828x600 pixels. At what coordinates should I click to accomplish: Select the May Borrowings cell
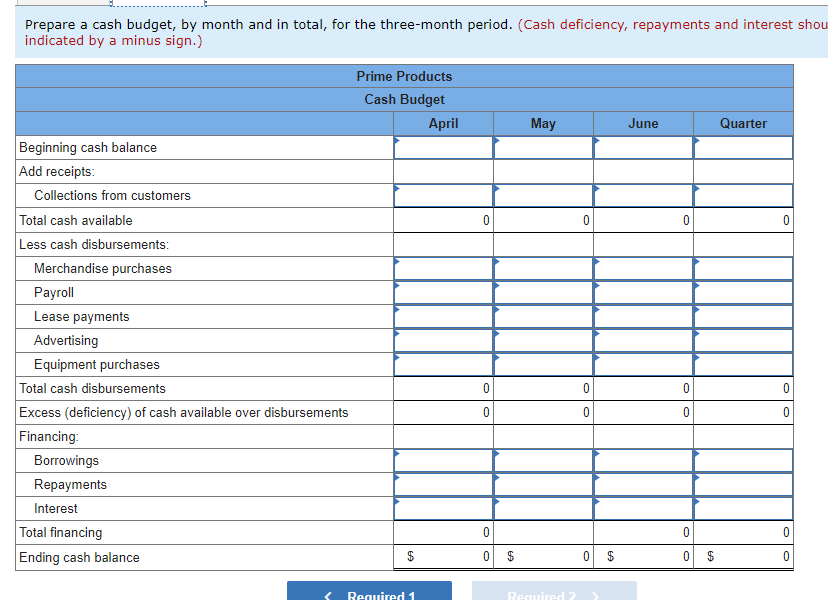[x=543, y=461]
